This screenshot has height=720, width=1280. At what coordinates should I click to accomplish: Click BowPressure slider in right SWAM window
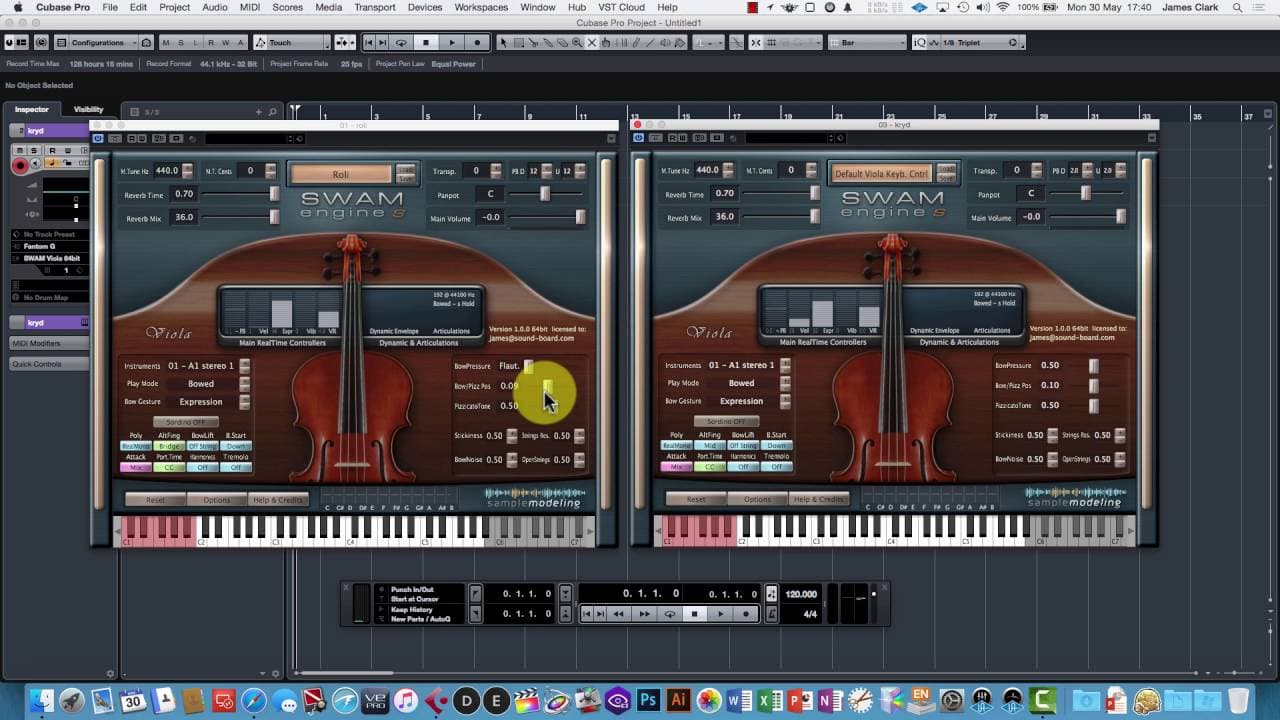(1093, 366)
